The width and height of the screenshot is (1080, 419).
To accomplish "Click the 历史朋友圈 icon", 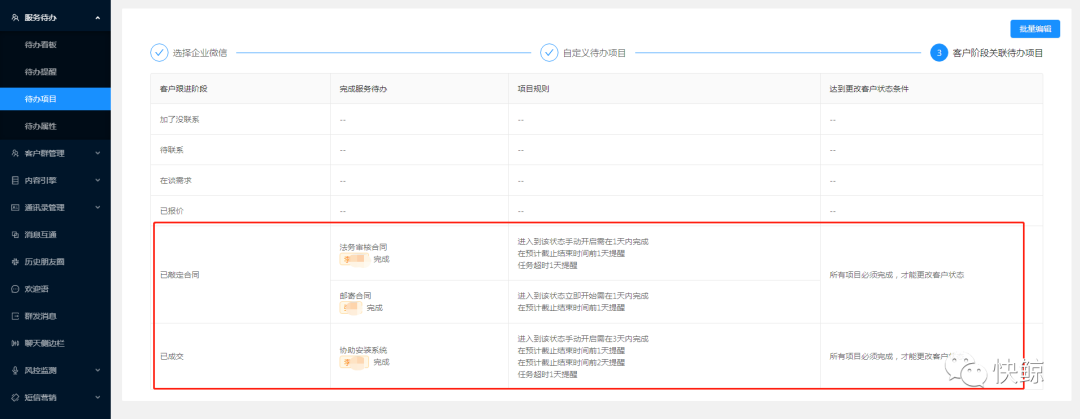I will click(x=14, y=261).
